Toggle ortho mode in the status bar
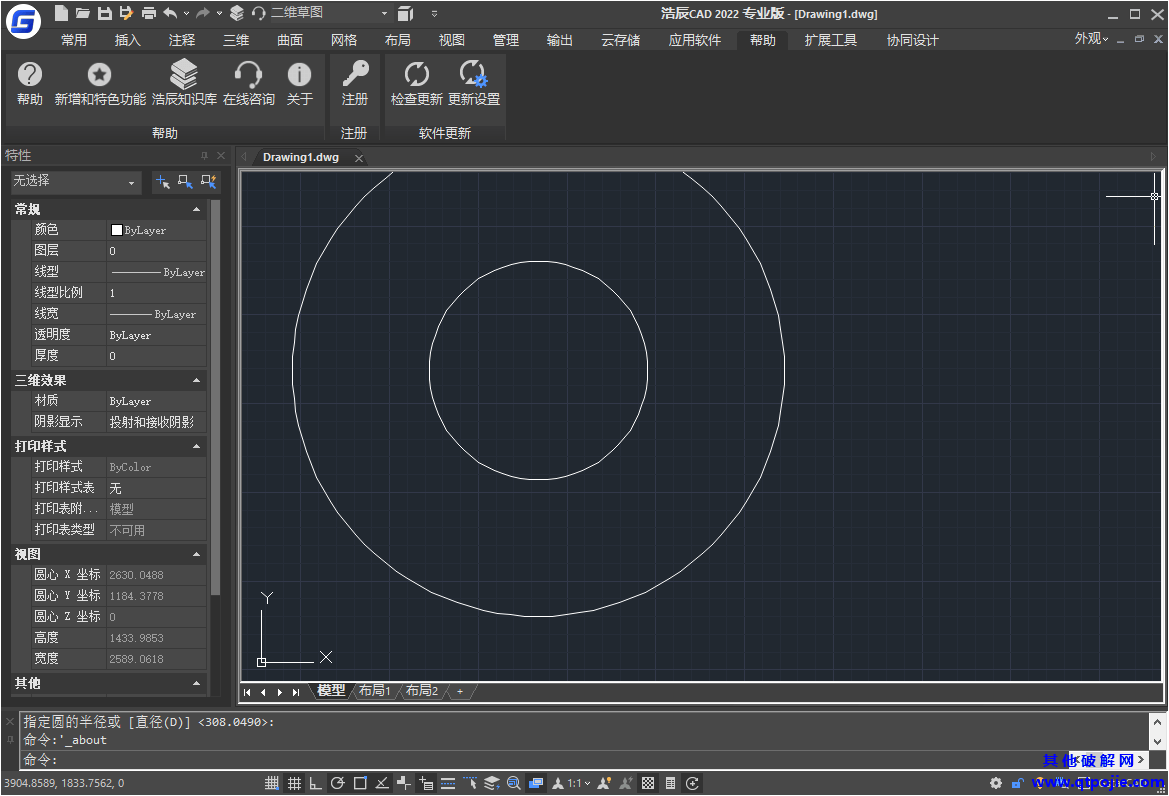1169x796 pixels. click(x=316, y=783)
